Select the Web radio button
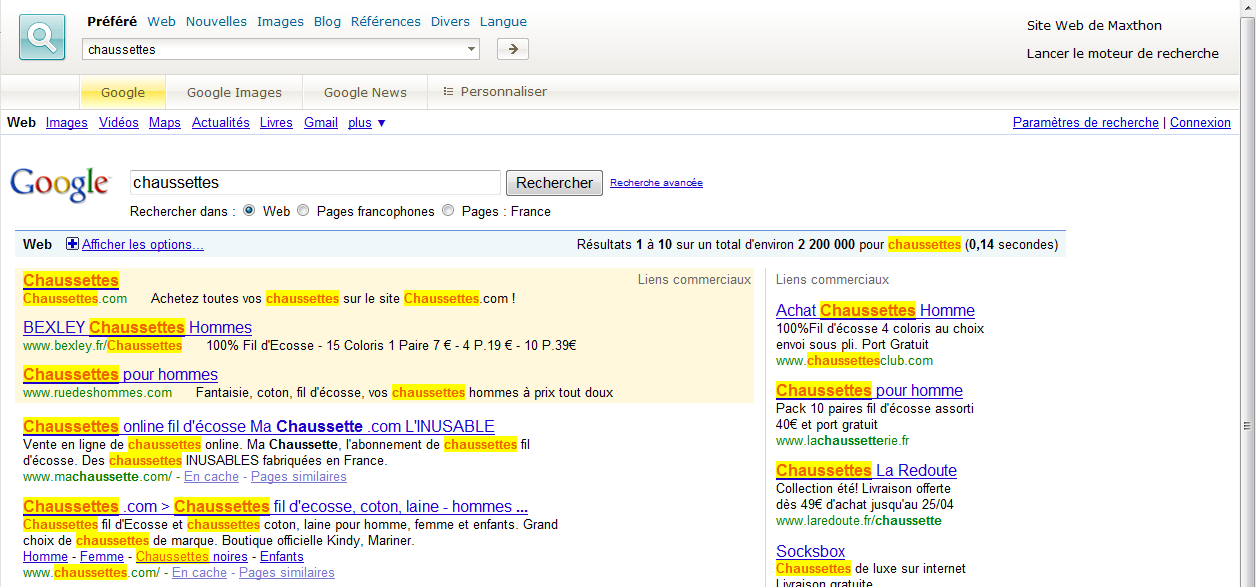1256x587 pixels. (249, 211)
